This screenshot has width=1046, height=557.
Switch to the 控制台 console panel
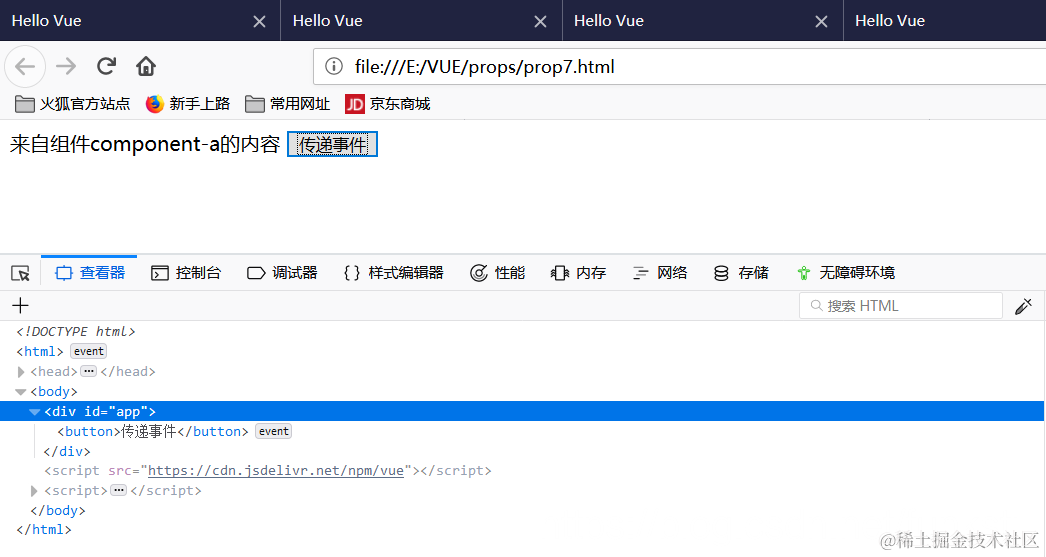click(185, 273)
